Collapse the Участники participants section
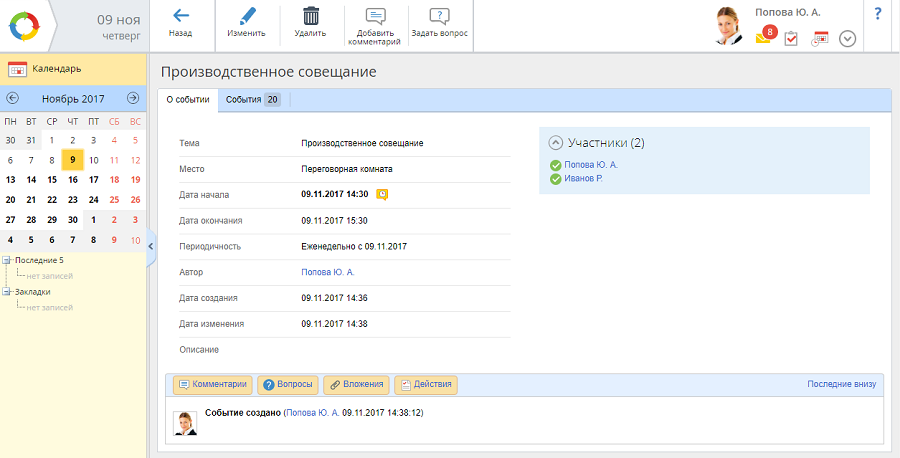900x458 pixels. coord(556,143)
